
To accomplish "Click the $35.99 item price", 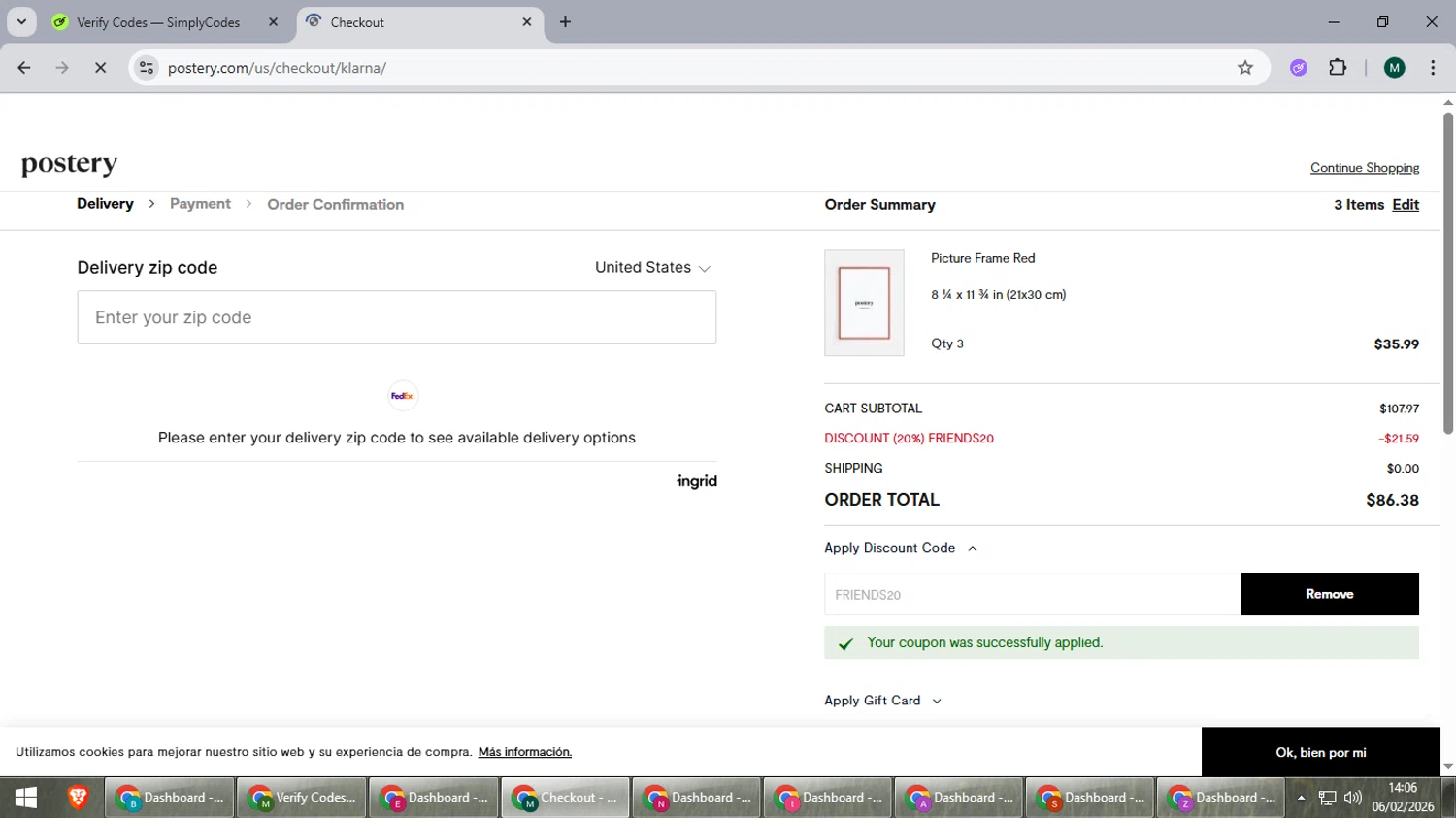I will tap(1397, 344).
